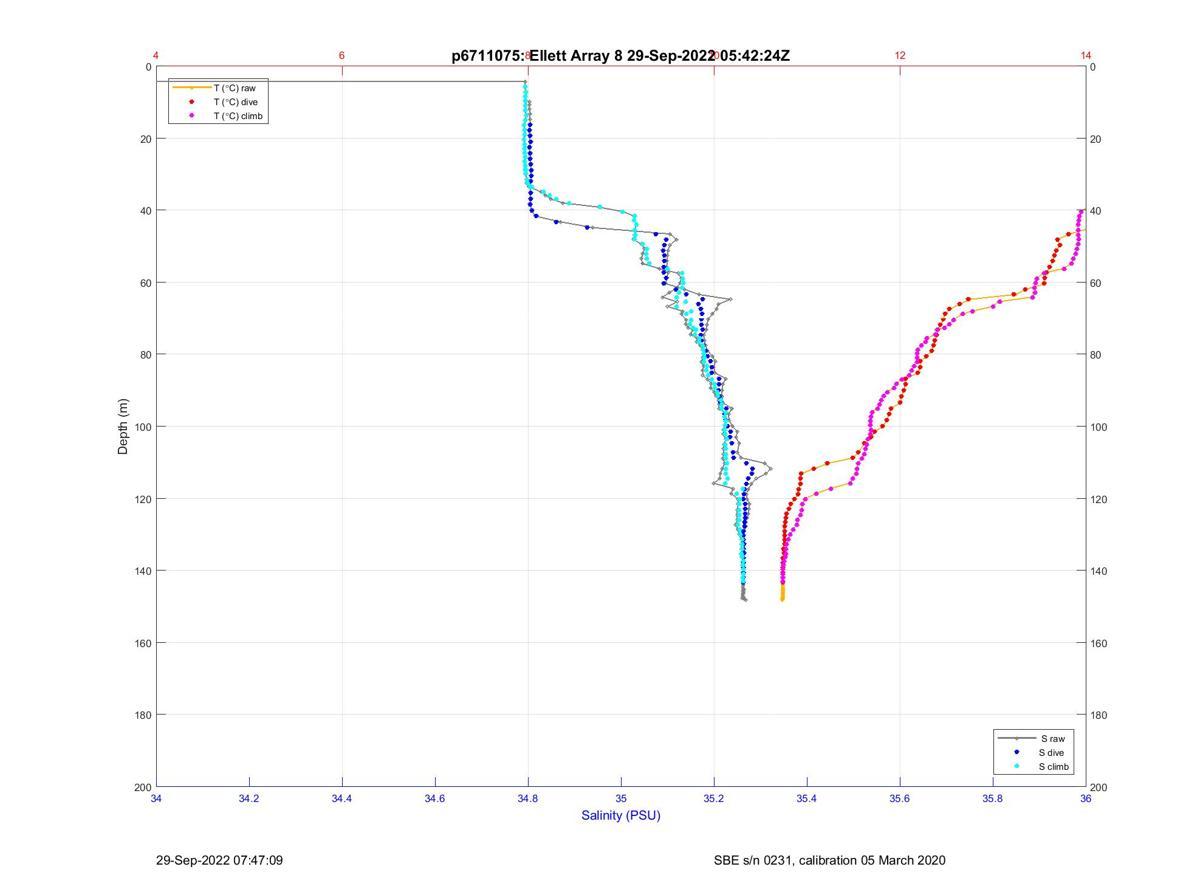This screenshot has height=885, width=1200.
Task: Click the gray line sample beside 'S raw'
Action: 1016,738
